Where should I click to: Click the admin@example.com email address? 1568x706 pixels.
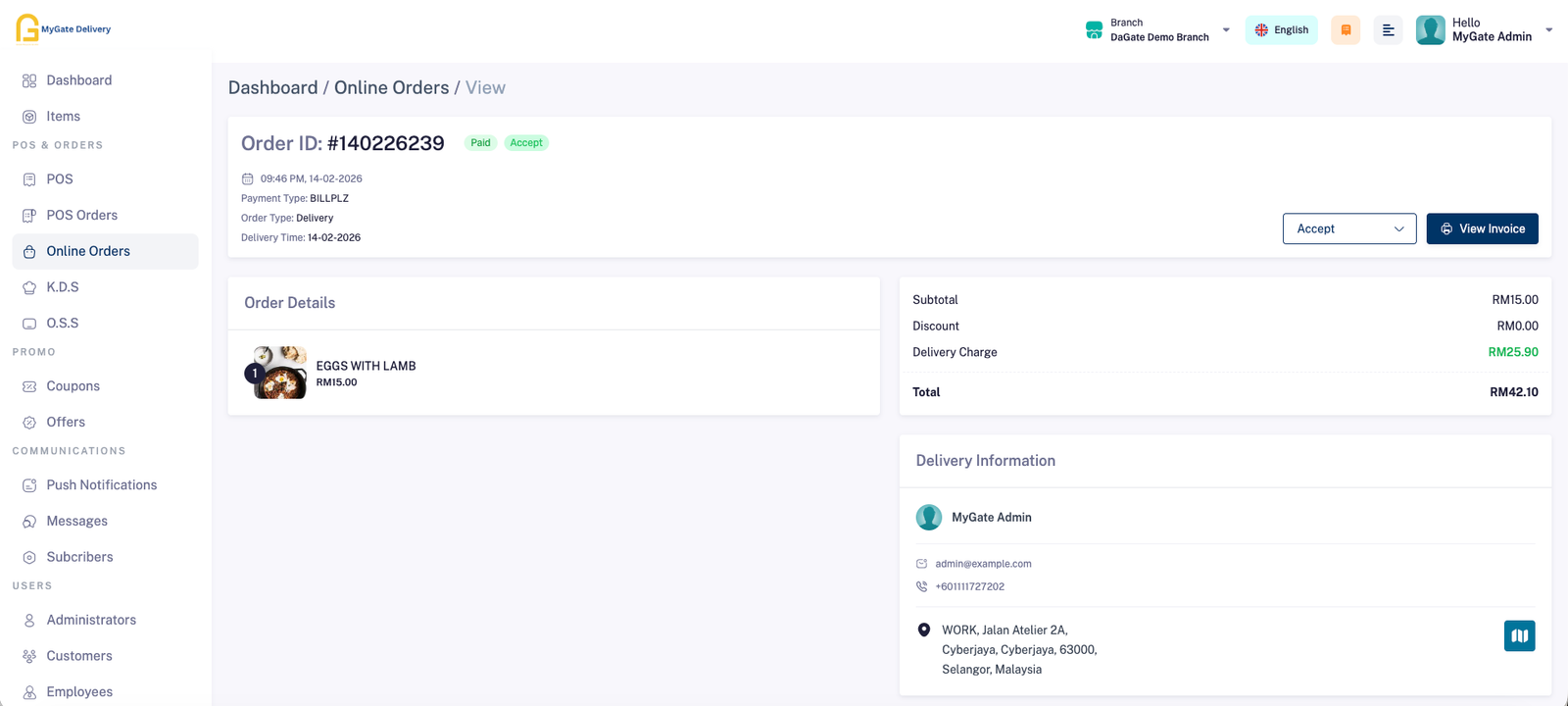point(983,564)
